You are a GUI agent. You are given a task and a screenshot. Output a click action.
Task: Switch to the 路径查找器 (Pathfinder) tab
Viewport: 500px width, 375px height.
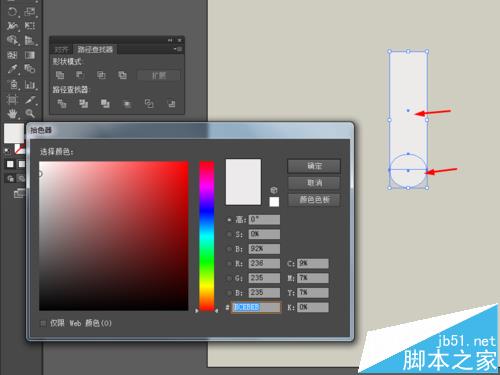click(x=95, y=49)
